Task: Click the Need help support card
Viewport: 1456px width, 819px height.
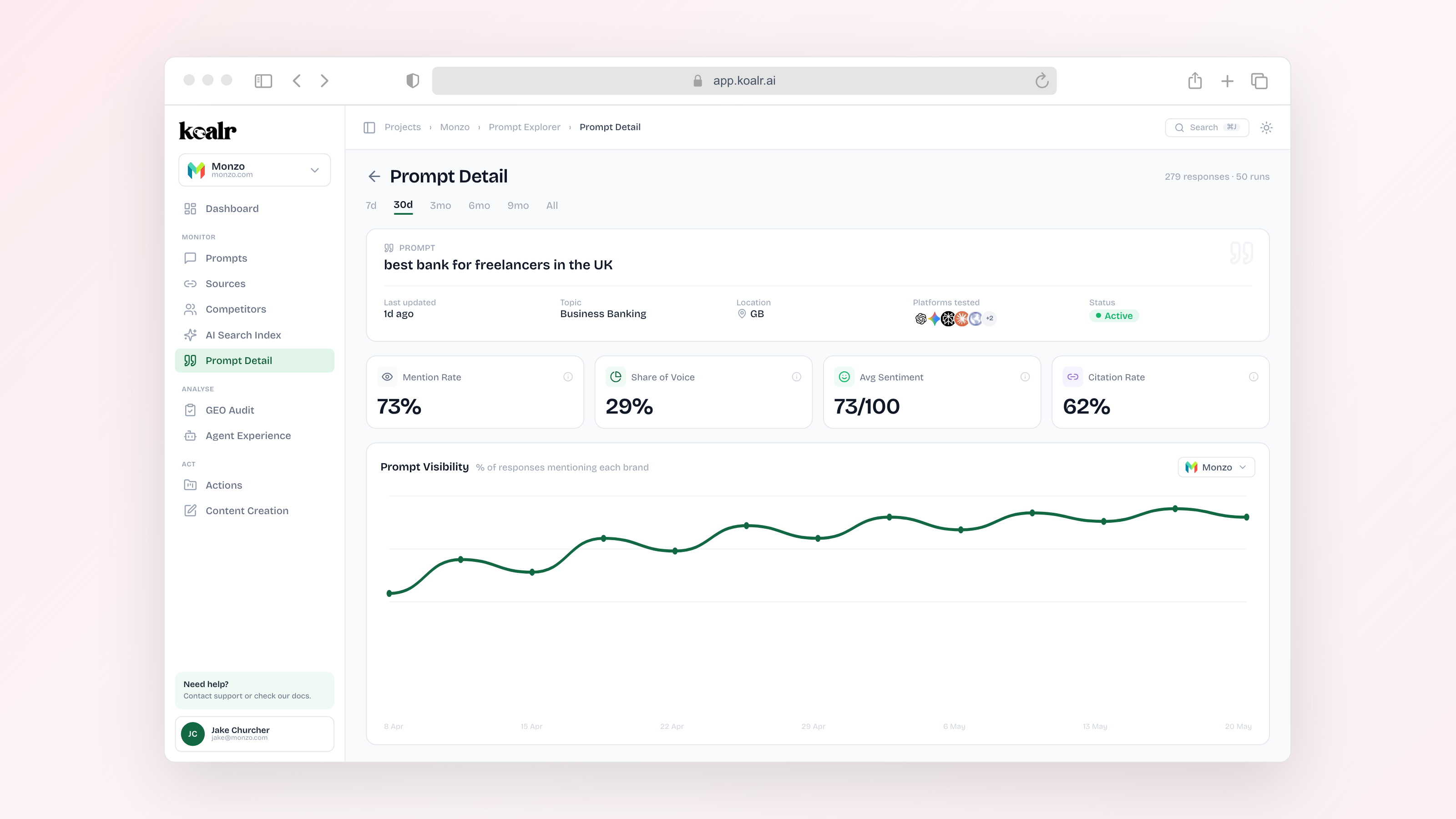Action: 254,690
